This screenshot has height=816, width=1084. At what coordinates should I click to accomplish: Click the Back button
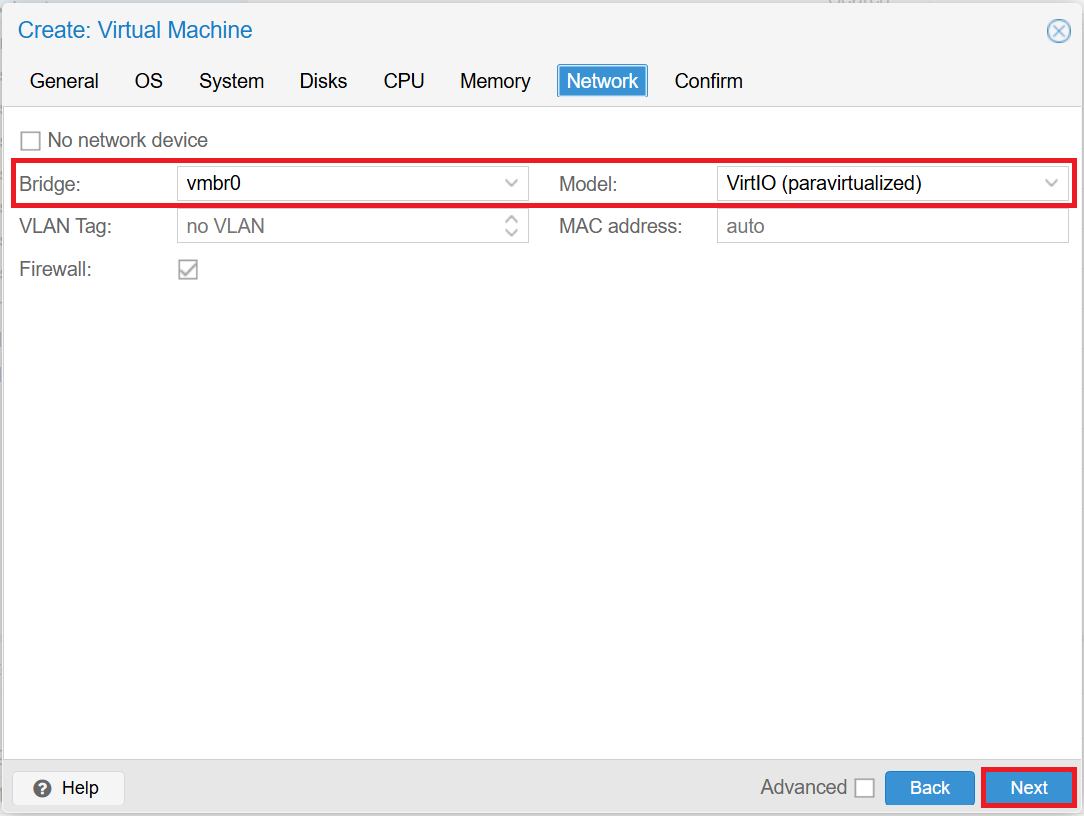(929, 788)
